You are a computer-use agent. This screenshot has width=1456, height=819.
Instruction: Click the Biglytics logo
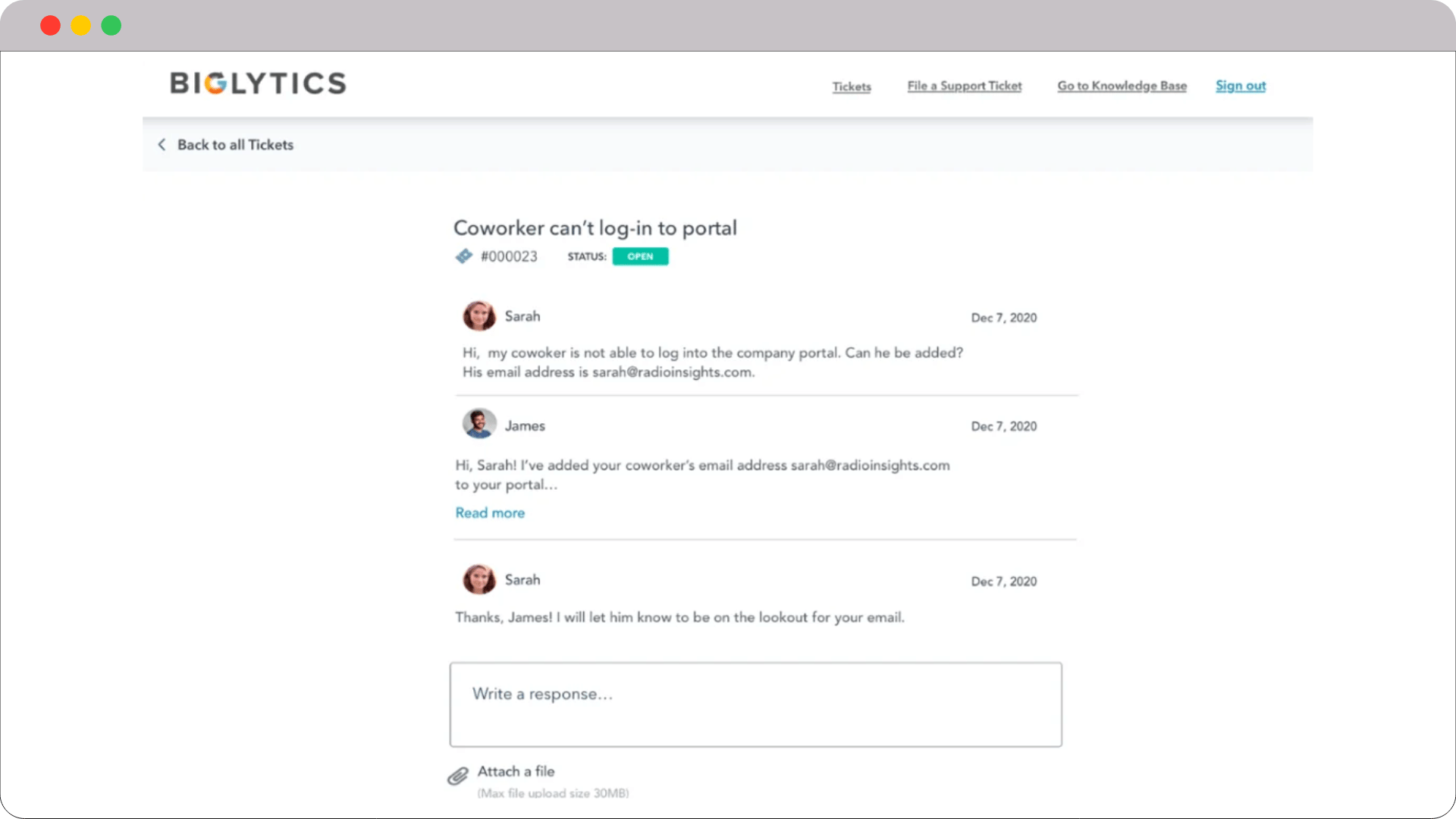[x=258, y=83]
